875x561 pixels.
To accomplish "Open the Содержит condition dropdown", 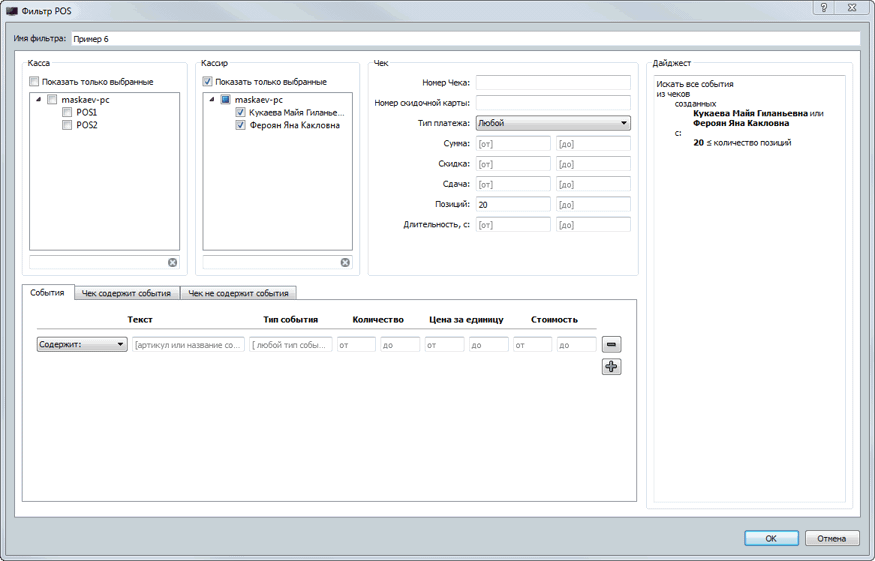I will coord(81,344).
